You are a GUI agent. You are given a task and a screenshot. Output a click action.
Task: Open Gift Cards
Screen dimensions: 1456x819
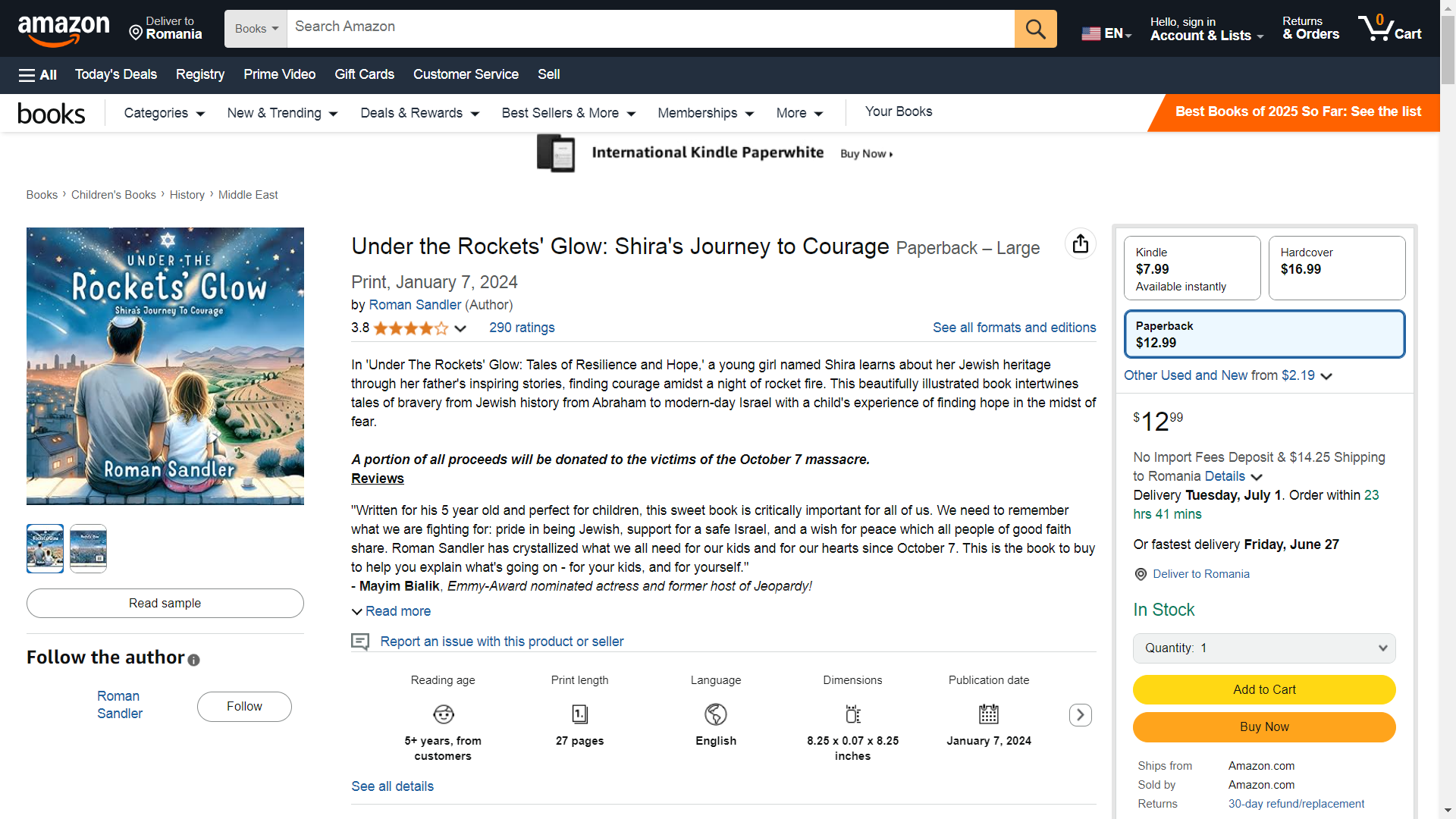(365, 74)
